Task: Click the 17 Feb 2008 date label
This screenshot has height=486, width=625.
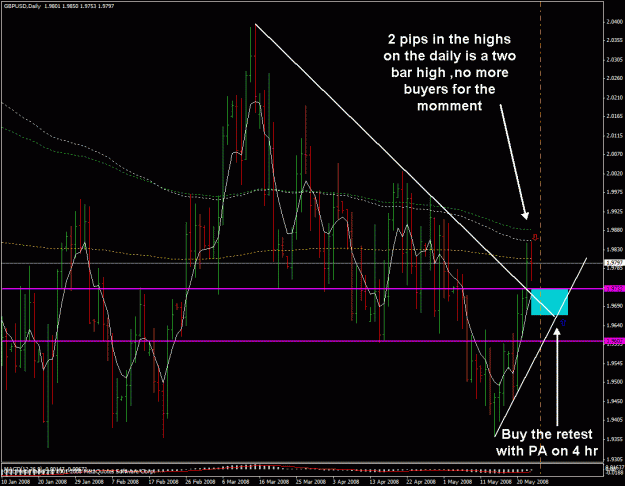Action: point(163,482)
